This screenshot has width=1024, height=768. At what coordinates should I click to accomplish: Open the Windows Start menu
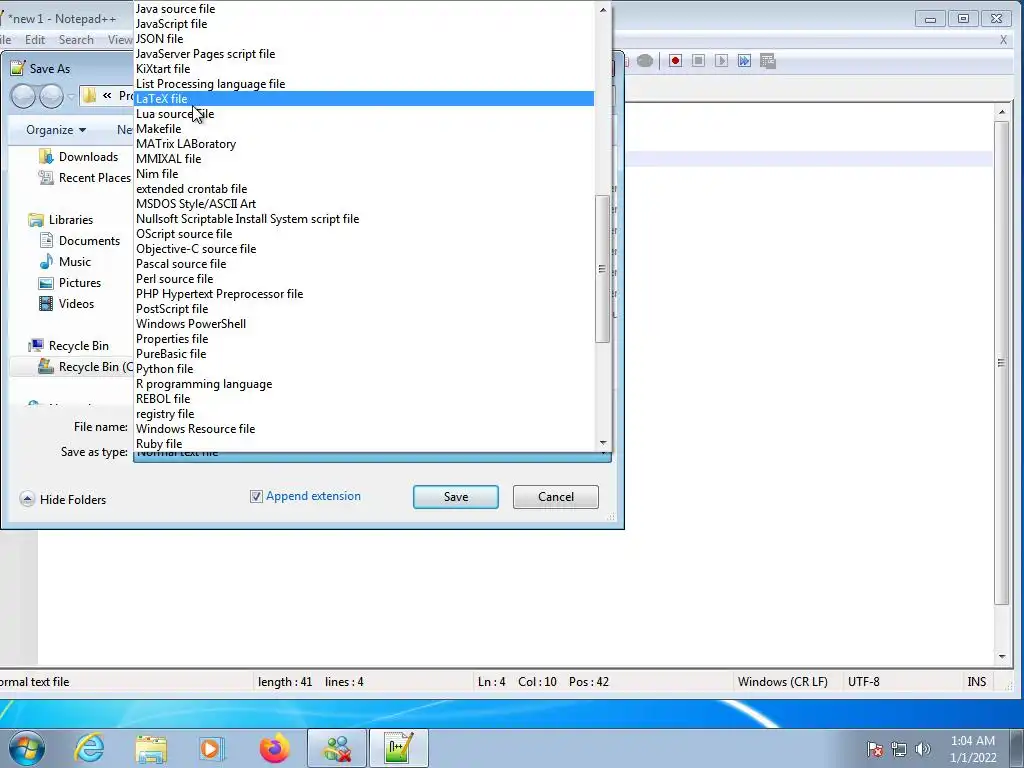point(27,748)
